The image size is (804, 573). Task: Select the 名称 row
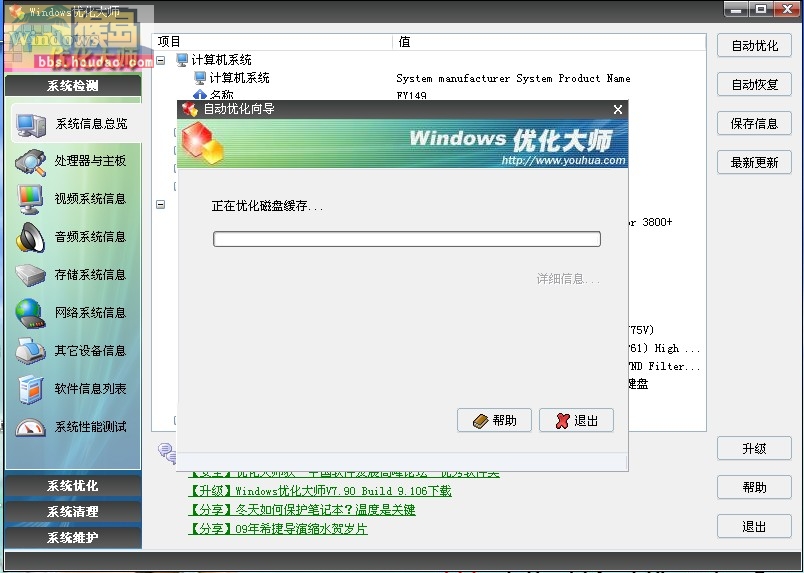(x=221, y=95)
